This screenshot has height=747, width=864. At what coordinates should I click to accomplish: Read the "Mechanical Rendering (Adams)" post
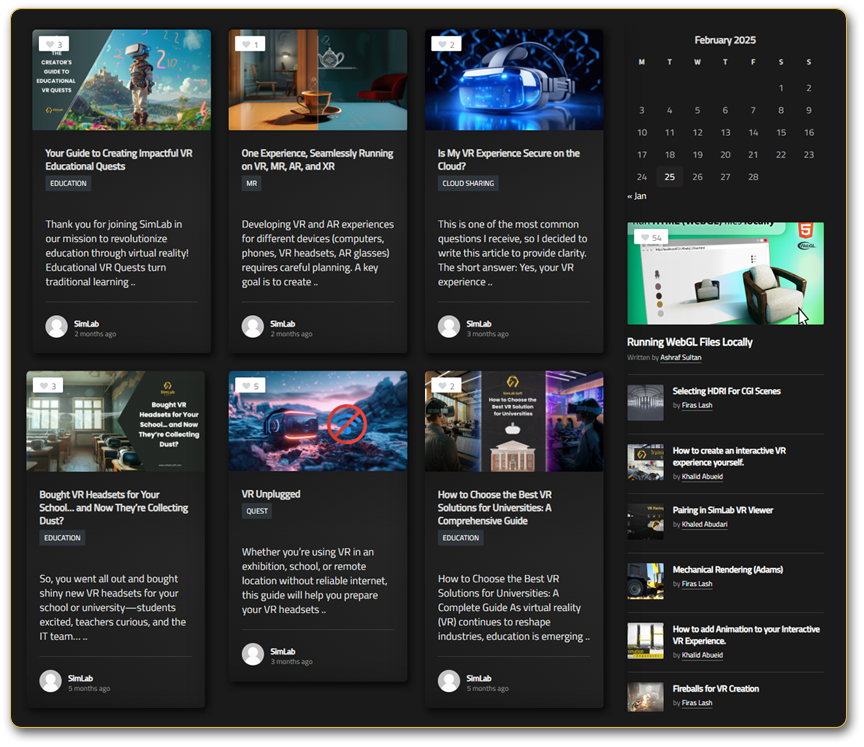(727, 570)
